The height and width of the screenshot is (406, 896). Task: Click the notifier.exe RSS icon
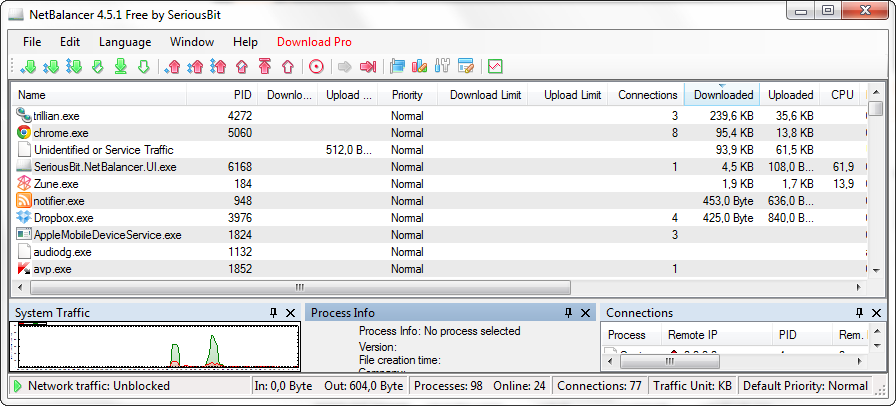click(24, 201)
